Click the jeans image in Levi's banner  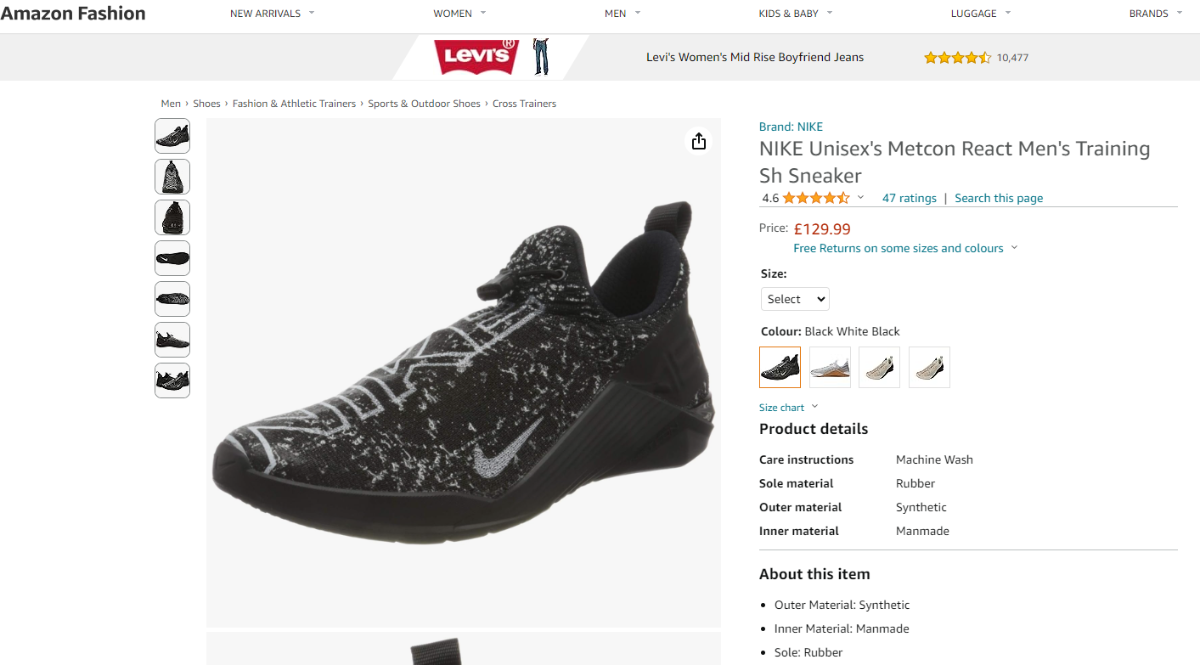(541, 57)
